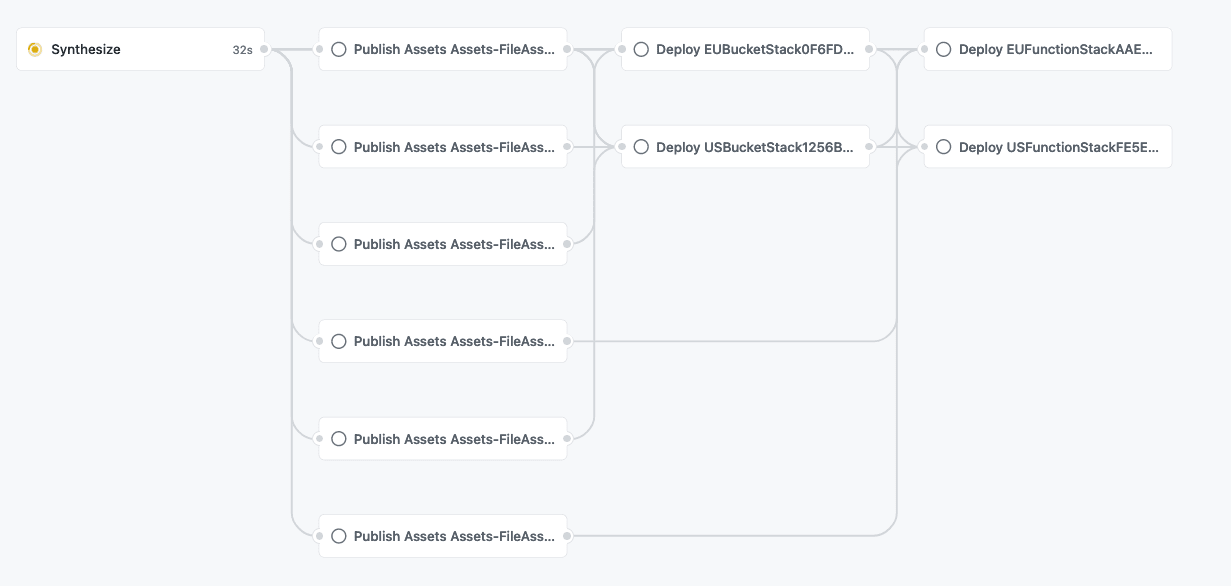Click bottommost Publish Assets pending status circle
Viewport: 1231px width, 586px height.
point(339,536)
